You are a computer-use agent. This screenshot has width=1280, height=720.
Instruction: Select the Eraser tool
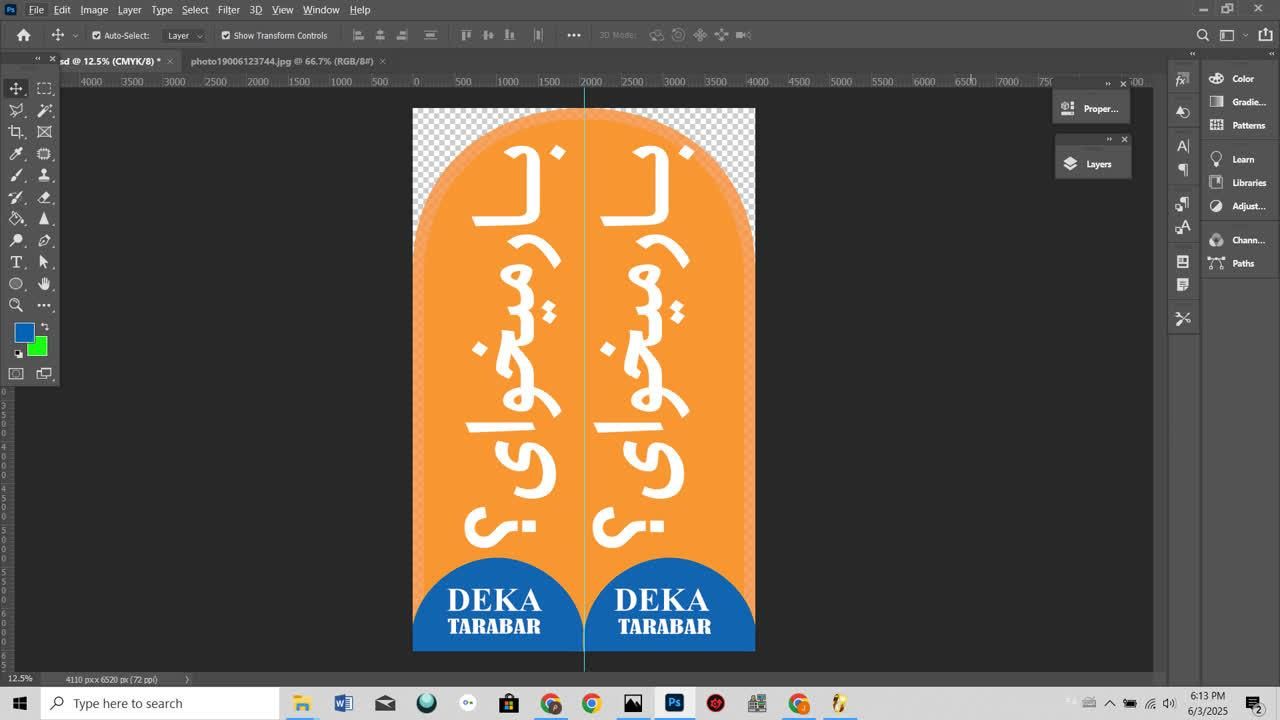44,197
